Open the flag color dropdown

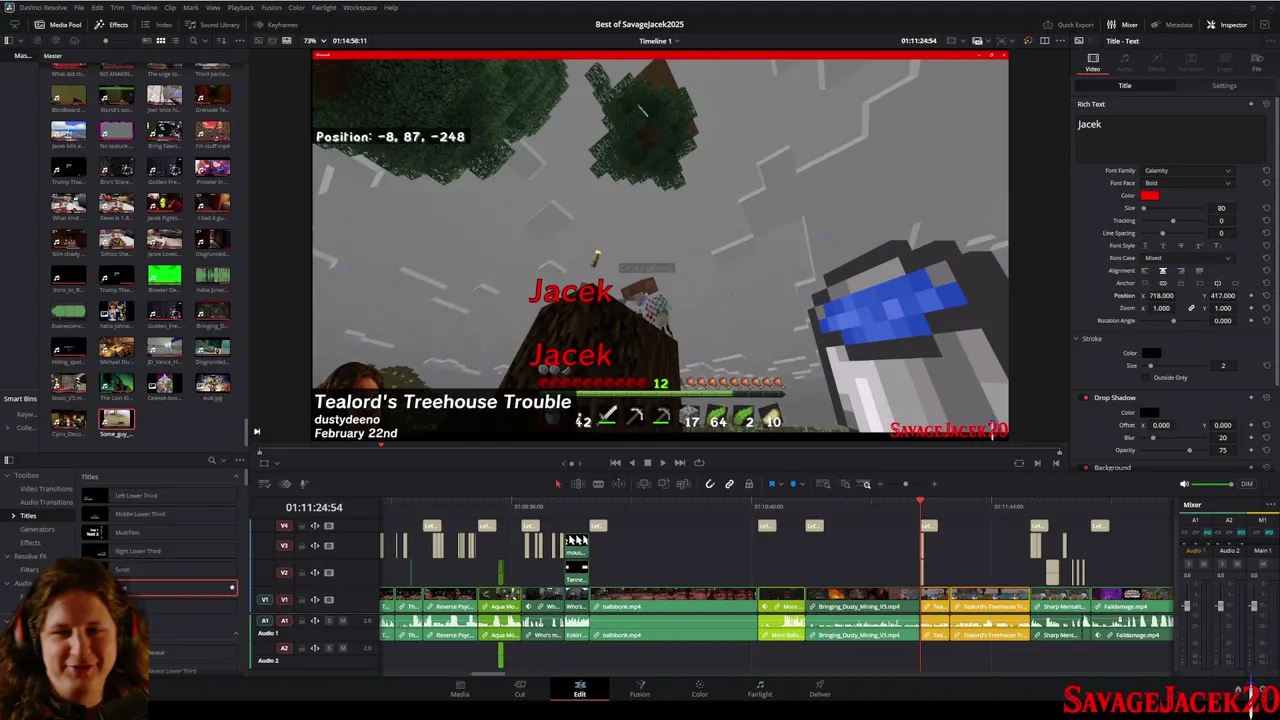click(781, 484)
